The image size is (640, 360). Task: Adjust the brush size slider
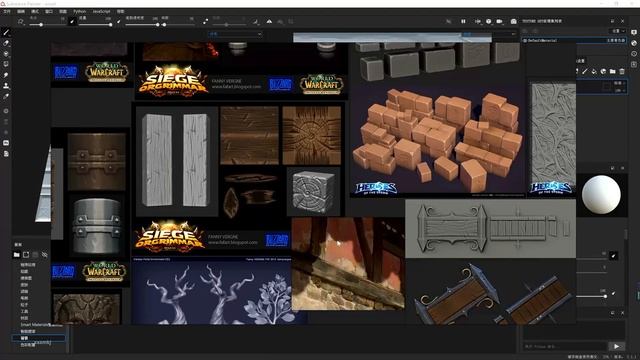47,24
